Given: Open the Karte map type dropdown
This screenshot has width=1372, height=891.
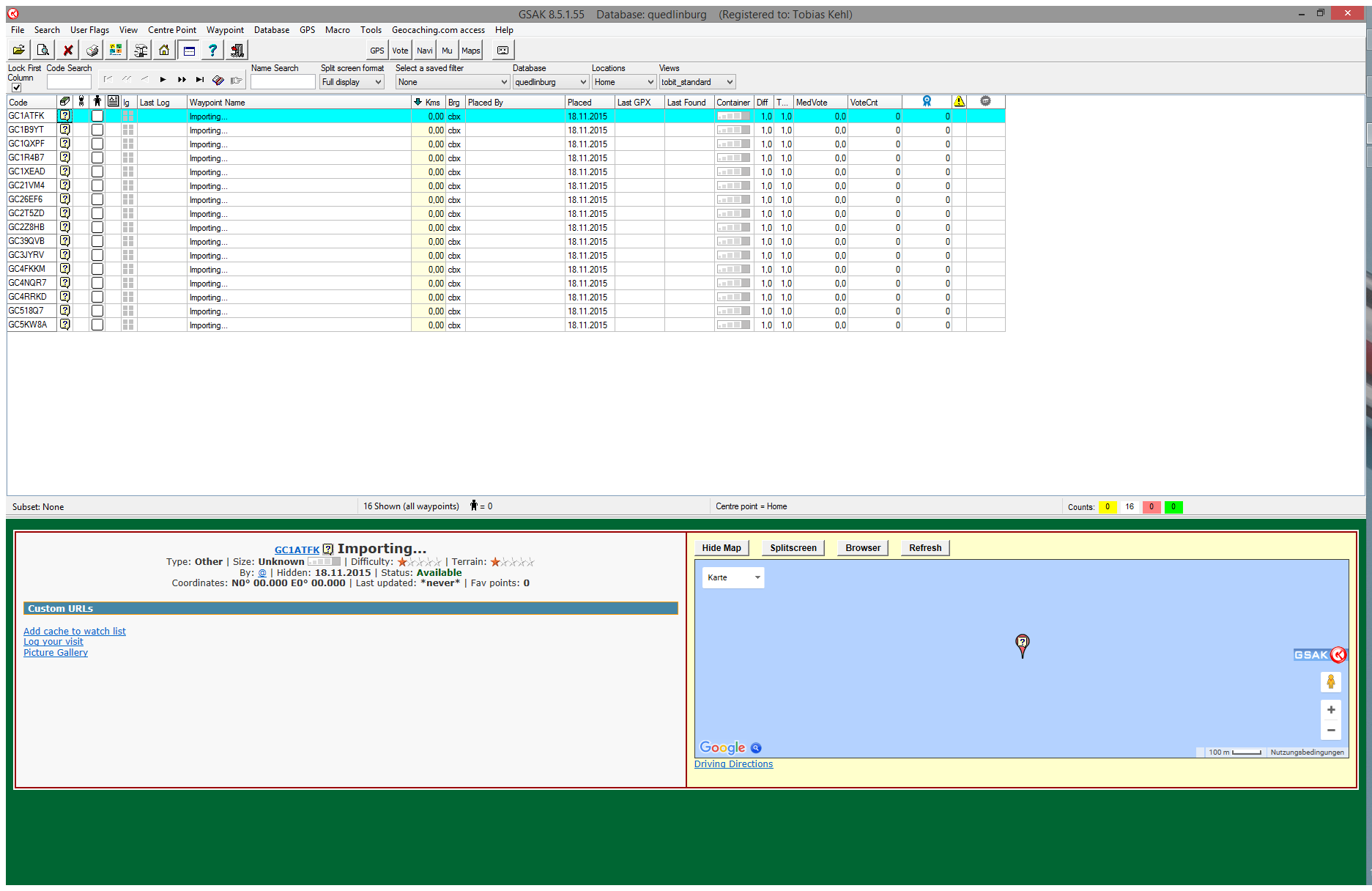Looking at the screenshot, I should coord(733,577).
